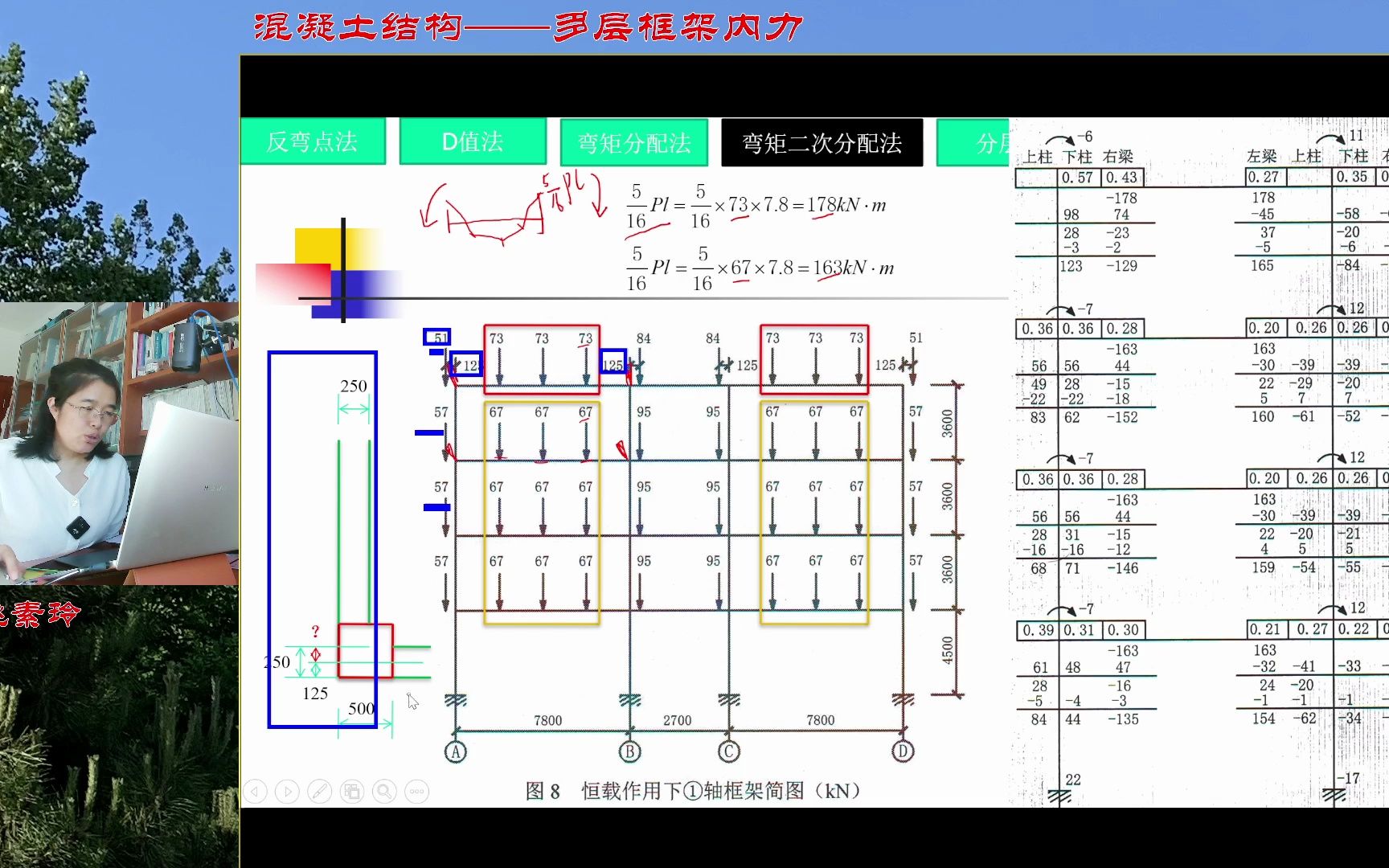Click the 4500 storey height dimension
Viewport: 1389px width, 868px height.
947,651
